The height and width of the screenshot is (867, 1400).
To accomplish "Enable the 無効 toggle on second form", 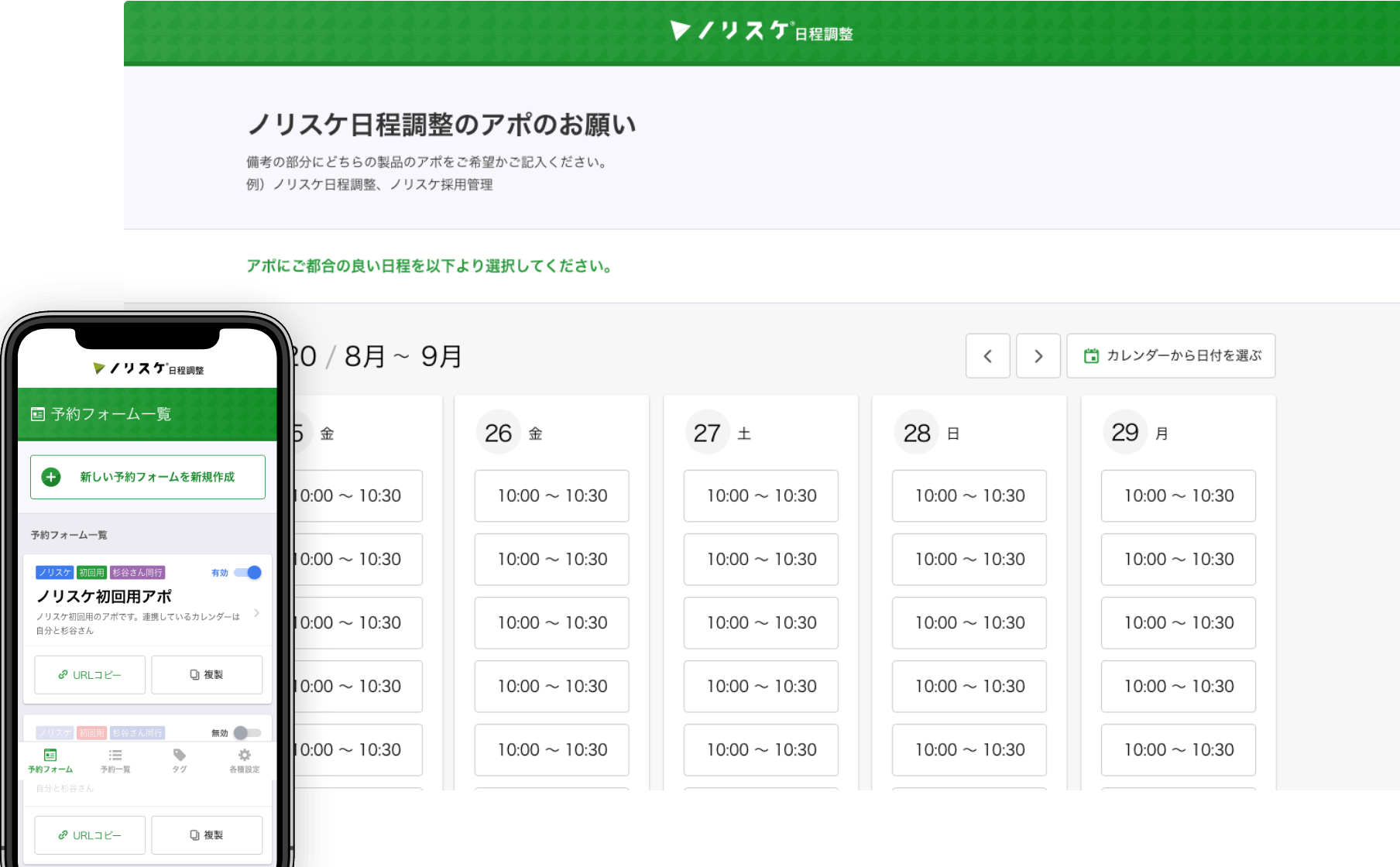I will [x=247, y=732].
